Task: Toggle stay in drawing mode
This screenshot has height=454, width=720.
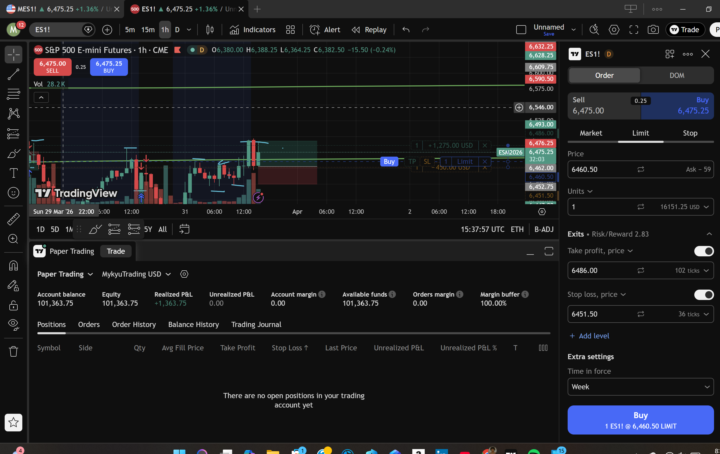Action: [x=13, y=285]
